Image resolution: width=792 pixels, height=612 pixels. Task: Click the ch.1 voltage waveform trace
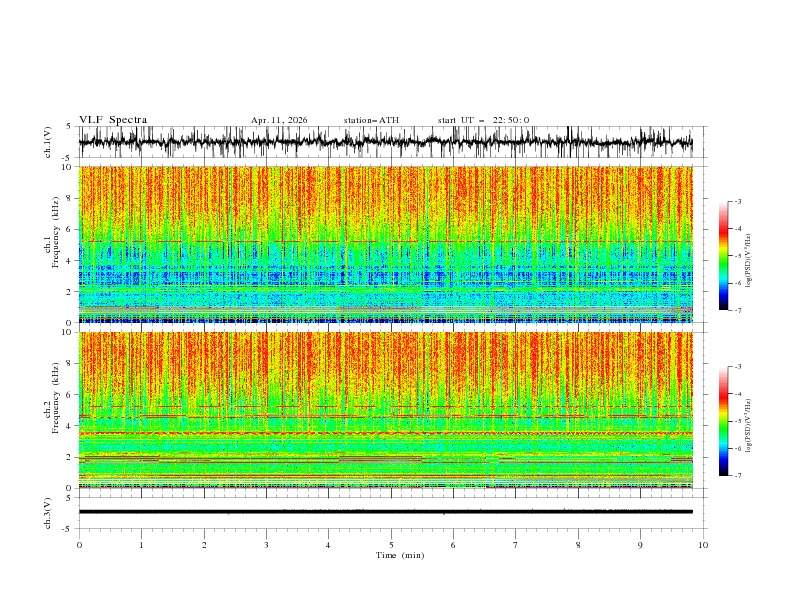pyautogui.click(x=385, y=142)
